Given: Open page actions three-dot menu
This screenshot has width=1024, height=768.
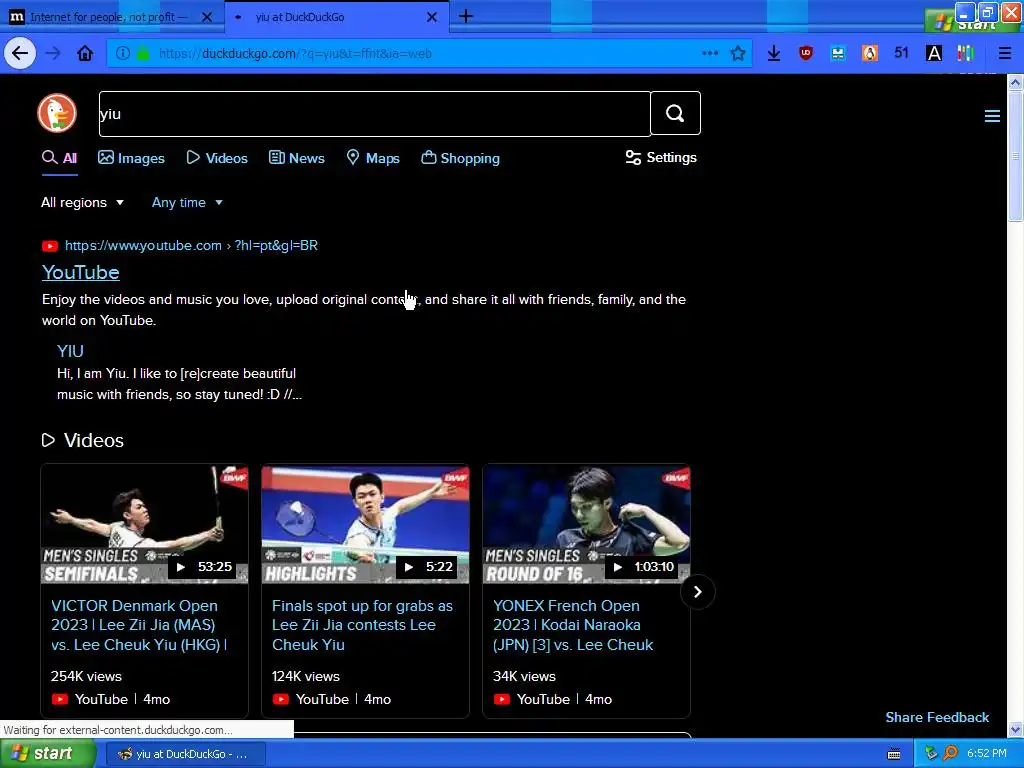Looking at the screenshot, I should point(710,54).
